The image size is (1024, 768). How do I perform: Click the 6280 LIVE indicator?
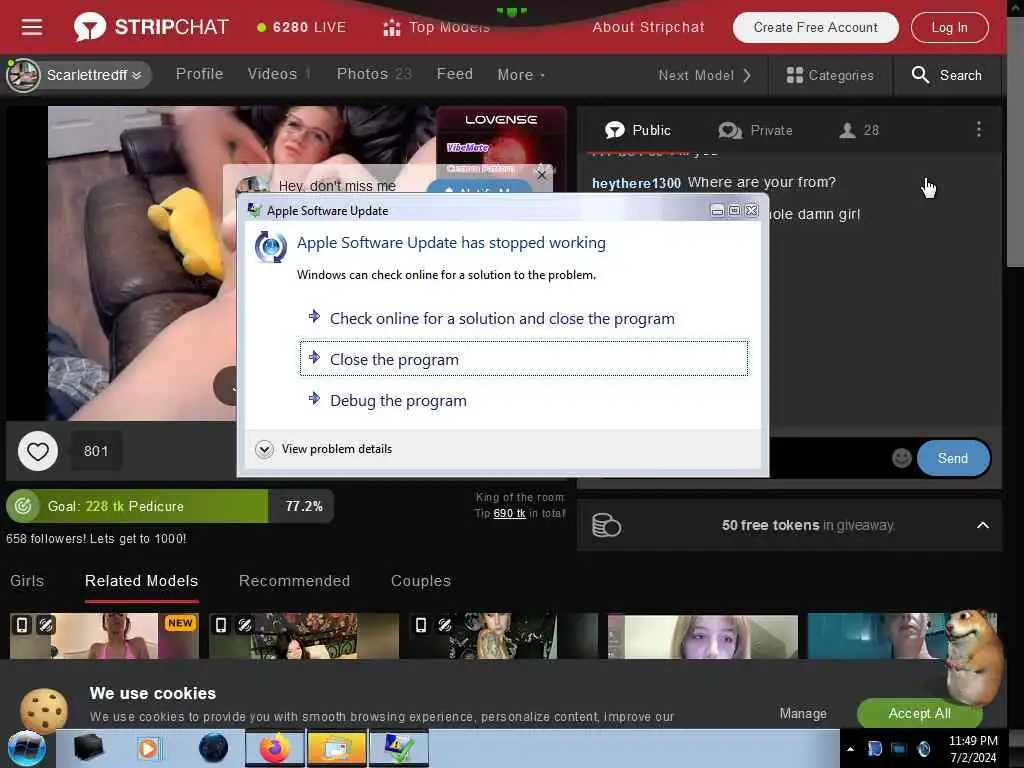(x=302, y=27)
